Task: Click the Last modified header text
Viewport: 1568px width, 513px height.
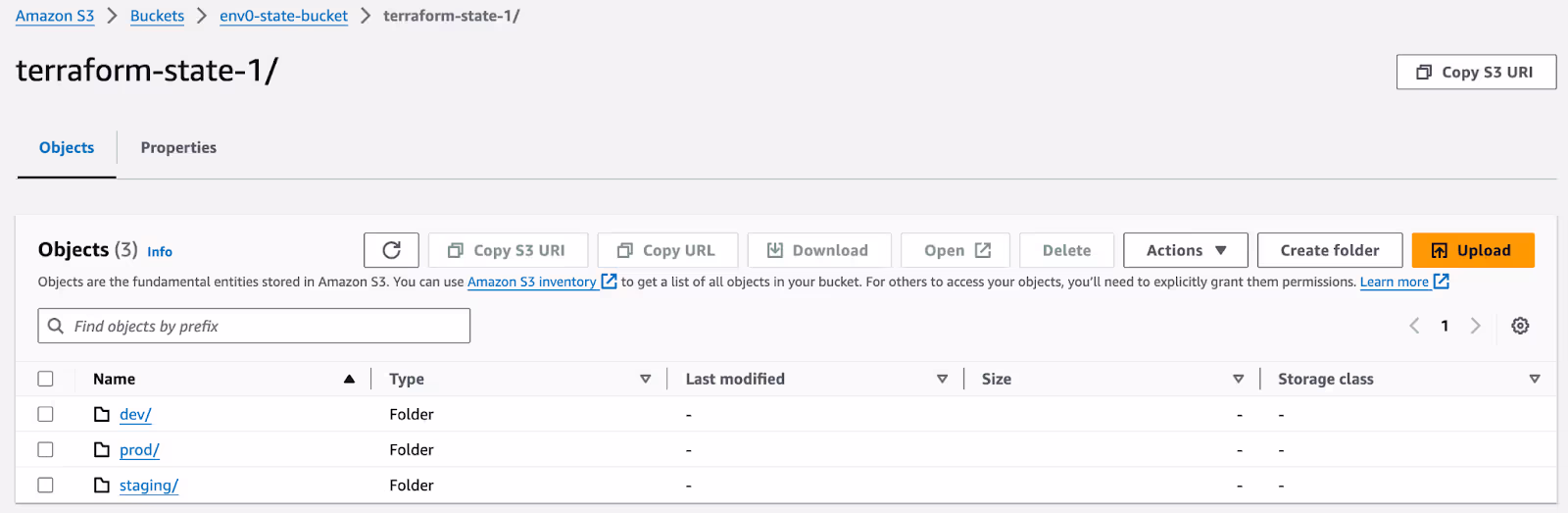Action: 735,379
